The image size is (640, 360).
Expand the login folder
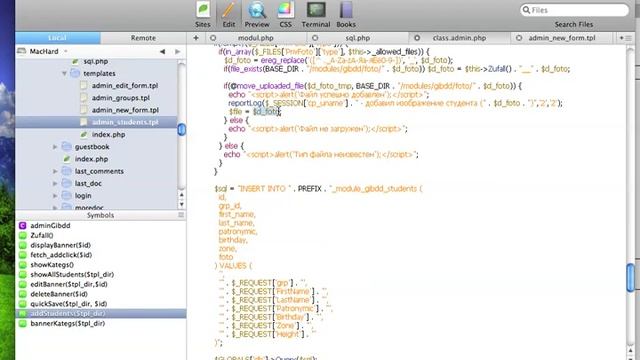[x=55, y=196]
